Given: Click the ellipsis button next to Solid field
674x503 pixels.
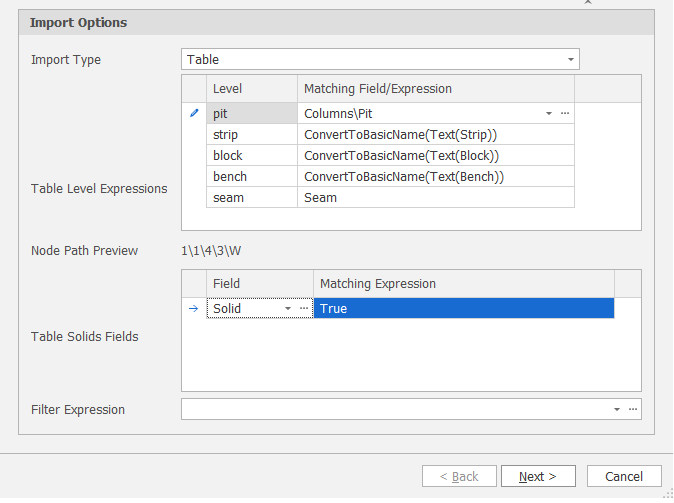Looking at the screenshot, I should point(304,309).
